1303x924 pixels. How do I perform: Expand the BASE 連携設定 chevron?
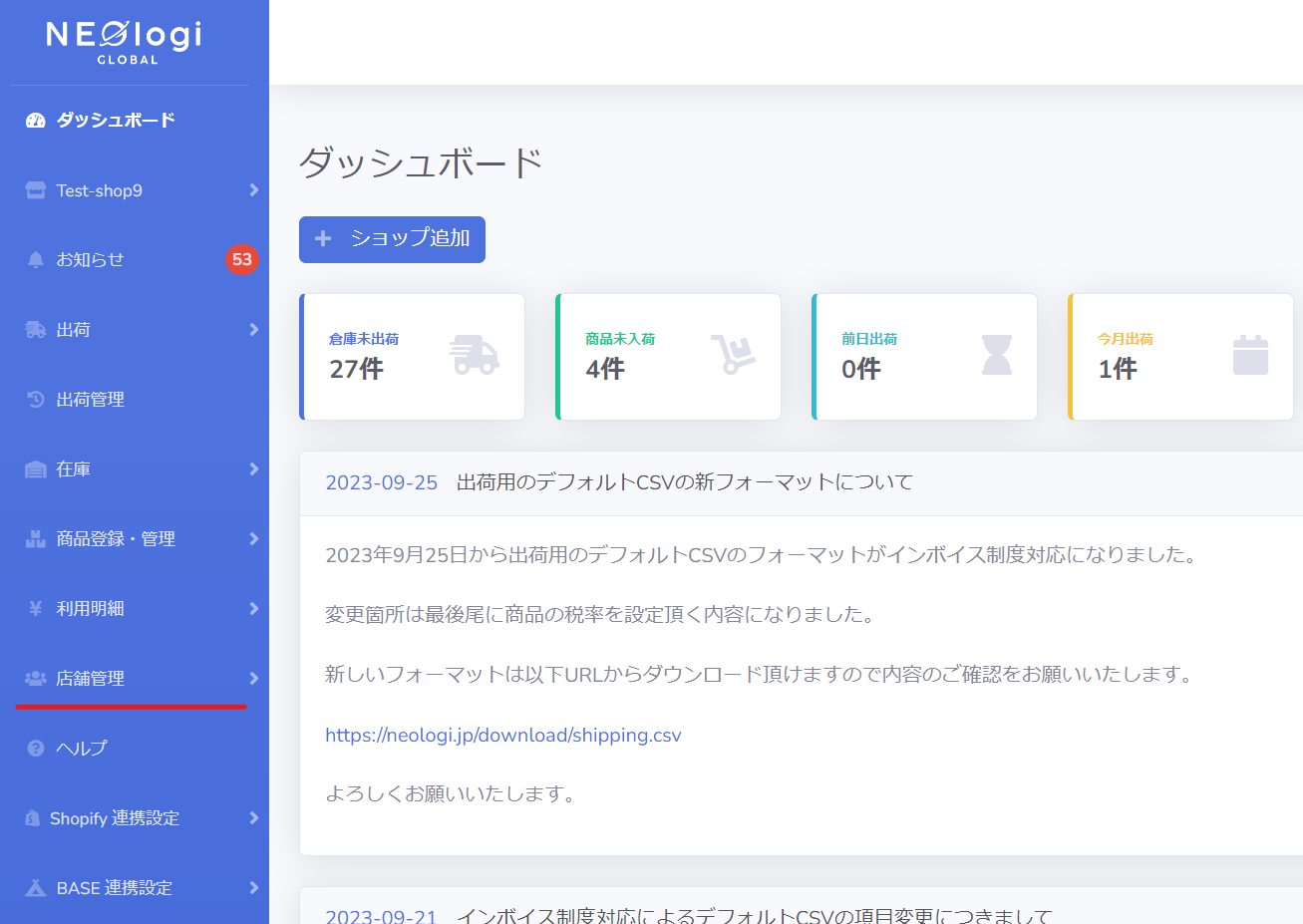(254, 887)
